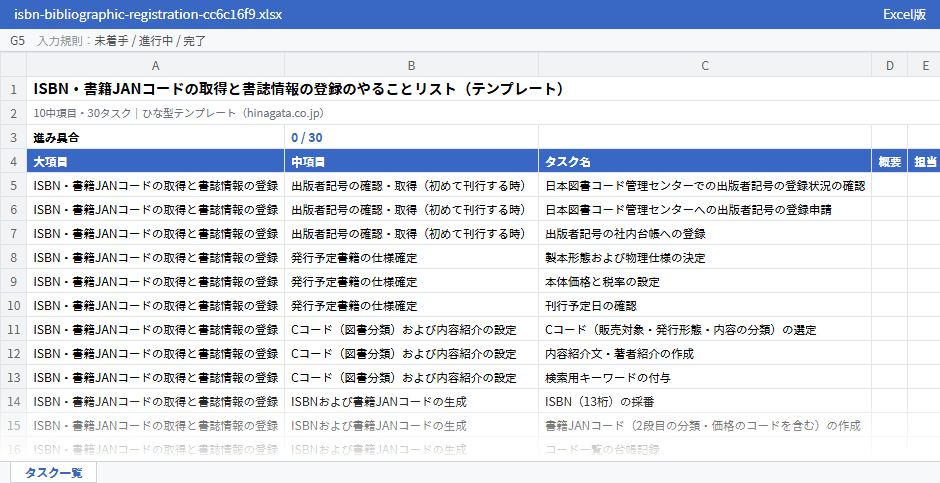Click the cell reference G5 in formula bar
The height and width of the screenshot is (483, 940).
tap(17, 41)
